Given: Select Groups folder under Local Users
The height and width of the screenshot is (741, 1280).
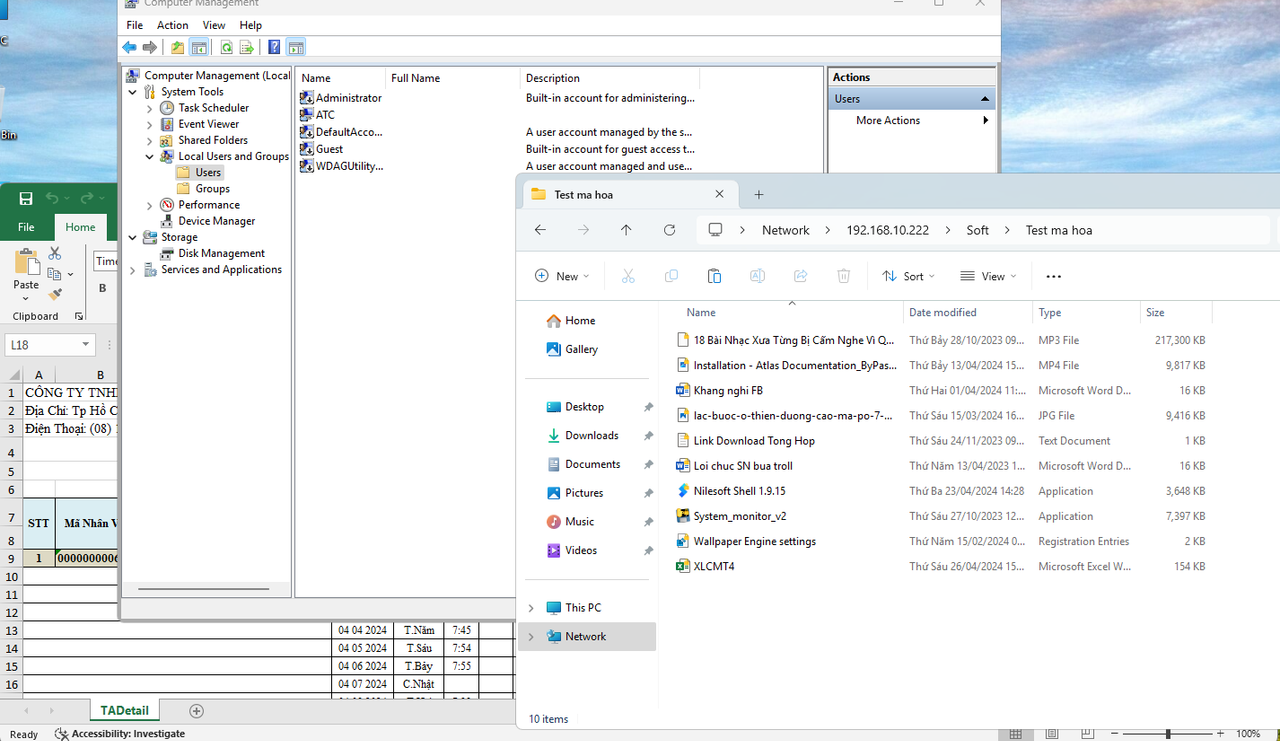Looking at the screenshot, I should (x=211, y=188).
